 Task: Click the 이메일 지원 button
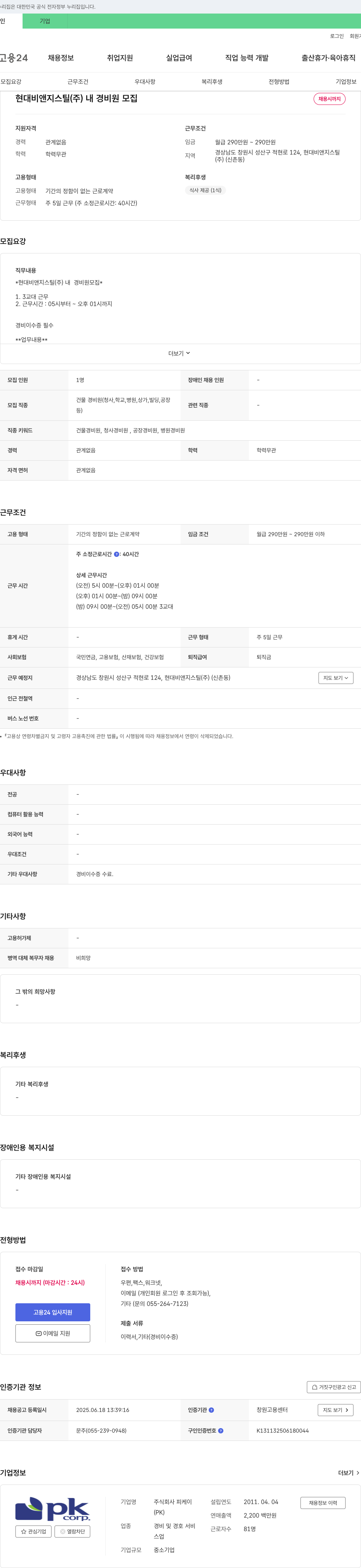pyautogui.click(x=53, y=1334)
